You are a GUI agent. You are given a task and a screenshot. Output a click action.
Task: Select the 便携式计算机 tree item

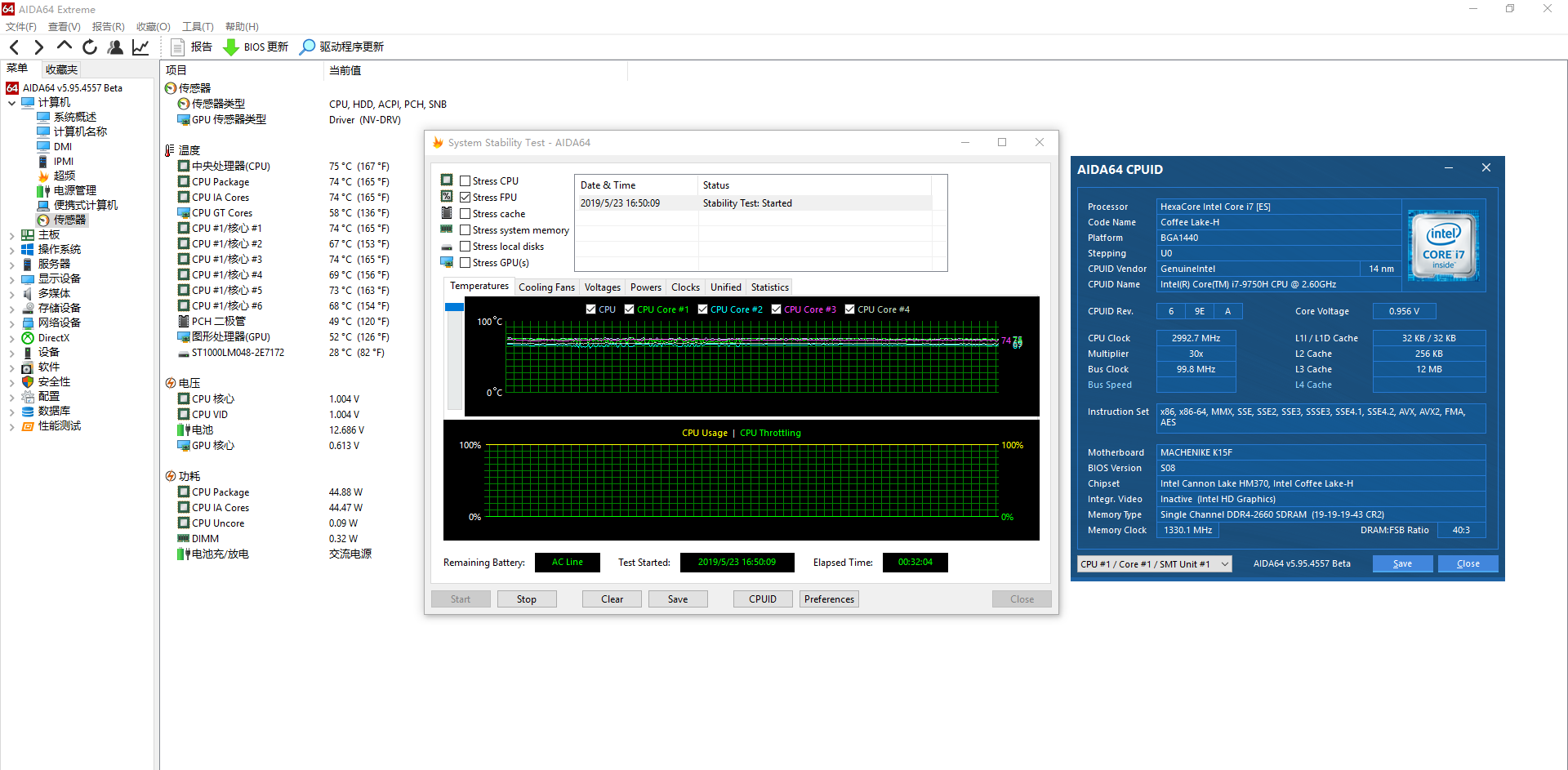click(86, 205)
